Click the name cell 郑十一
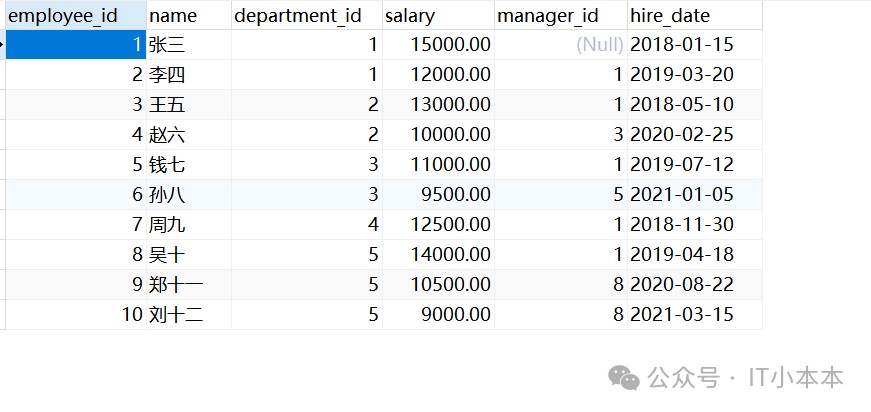The image size is (871, 412). coord(189,285)
